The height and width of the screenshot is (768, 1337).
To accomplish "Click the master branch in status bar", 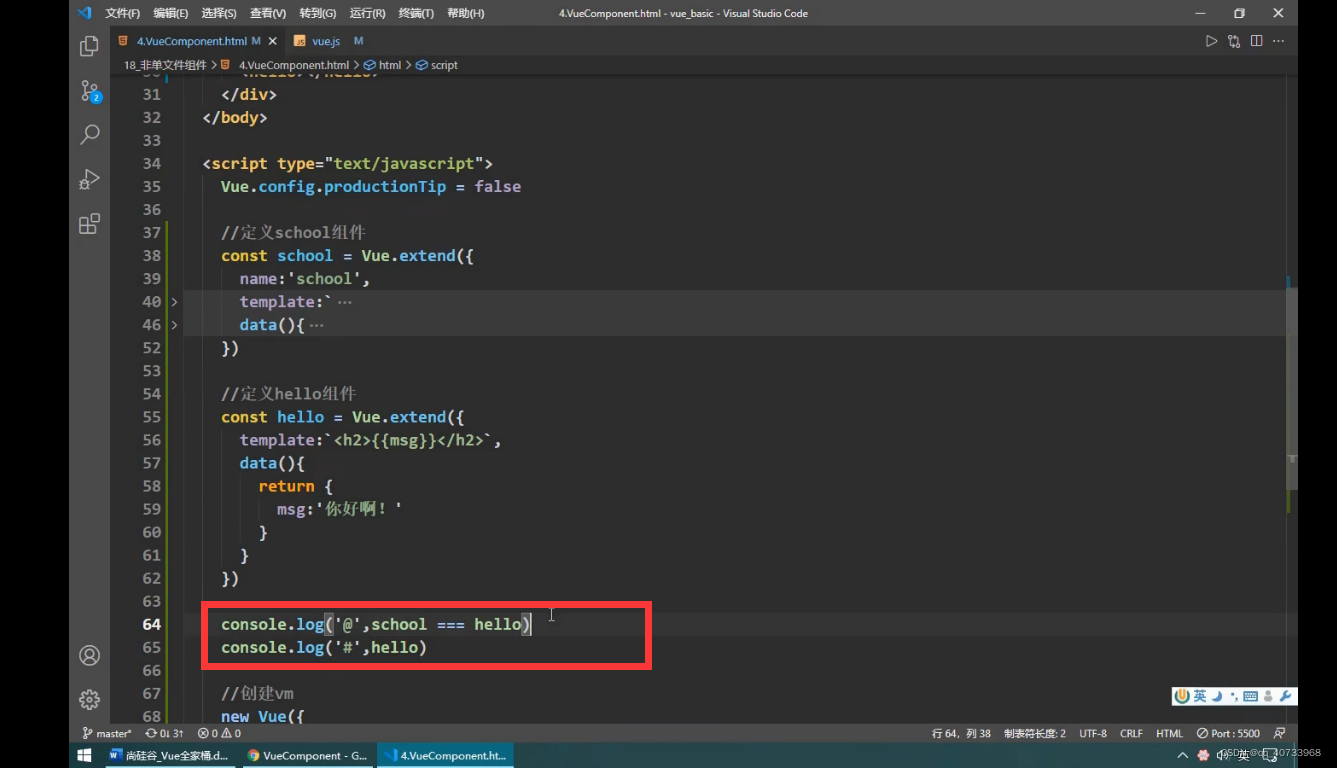I will 107,733.
